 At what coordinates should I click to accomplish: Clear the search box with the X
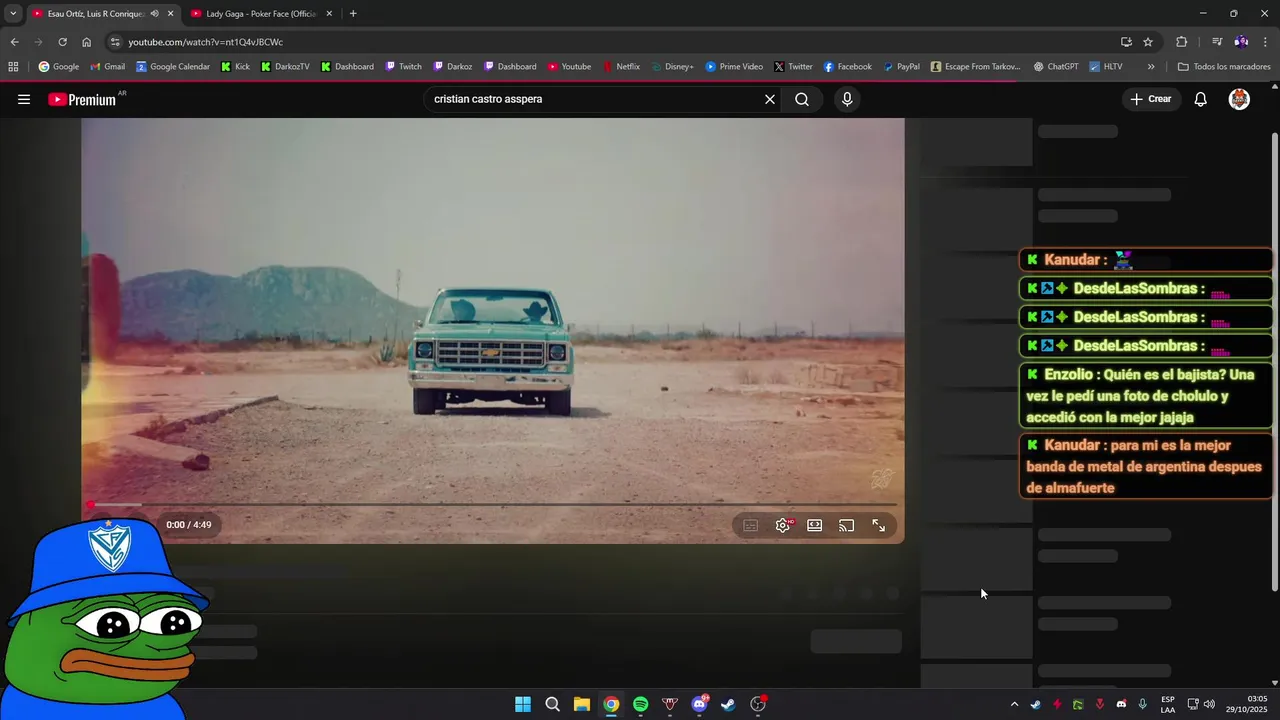coord(770,99)
